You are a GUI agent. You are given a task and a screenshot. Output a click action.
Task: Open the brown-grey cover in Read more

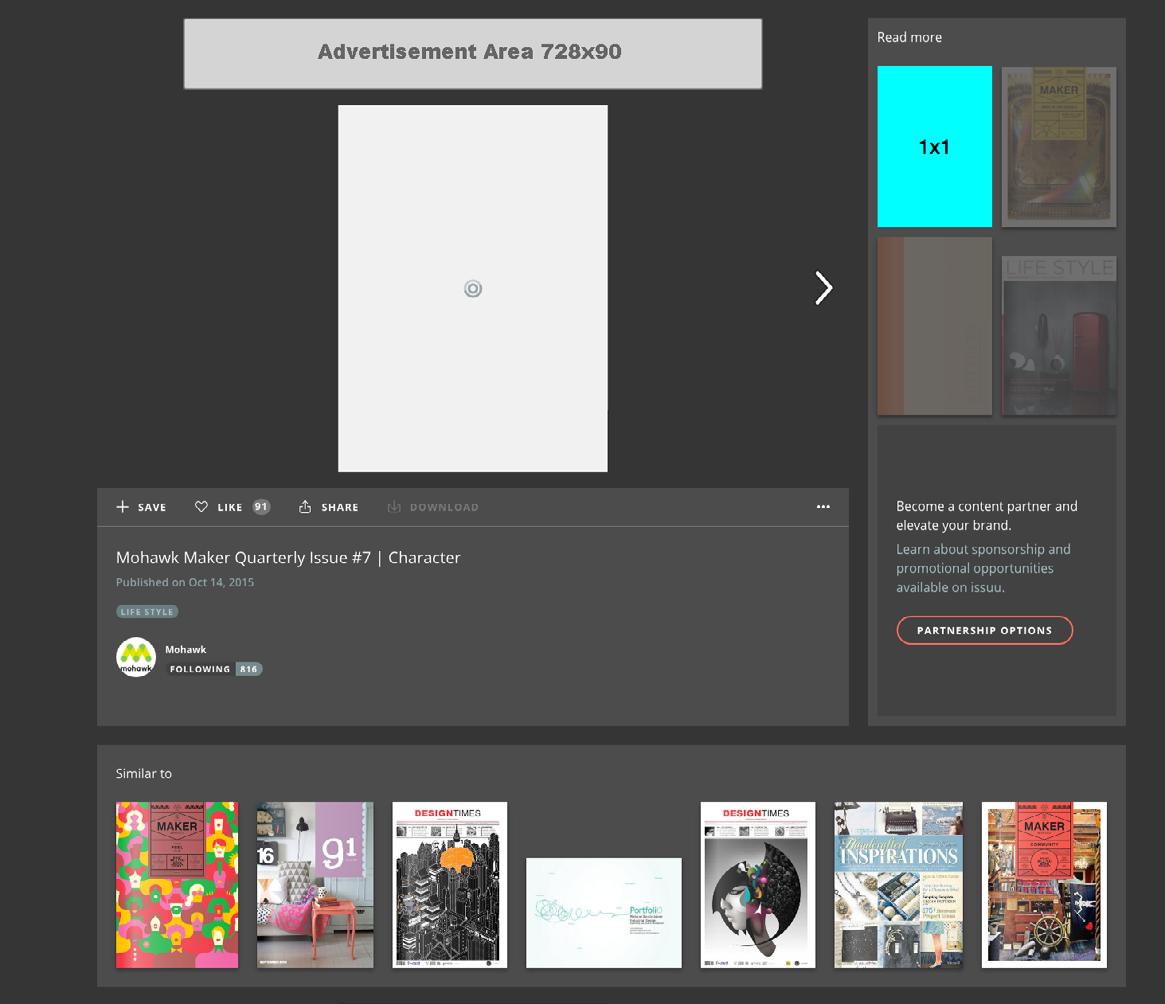click(934, 326)
